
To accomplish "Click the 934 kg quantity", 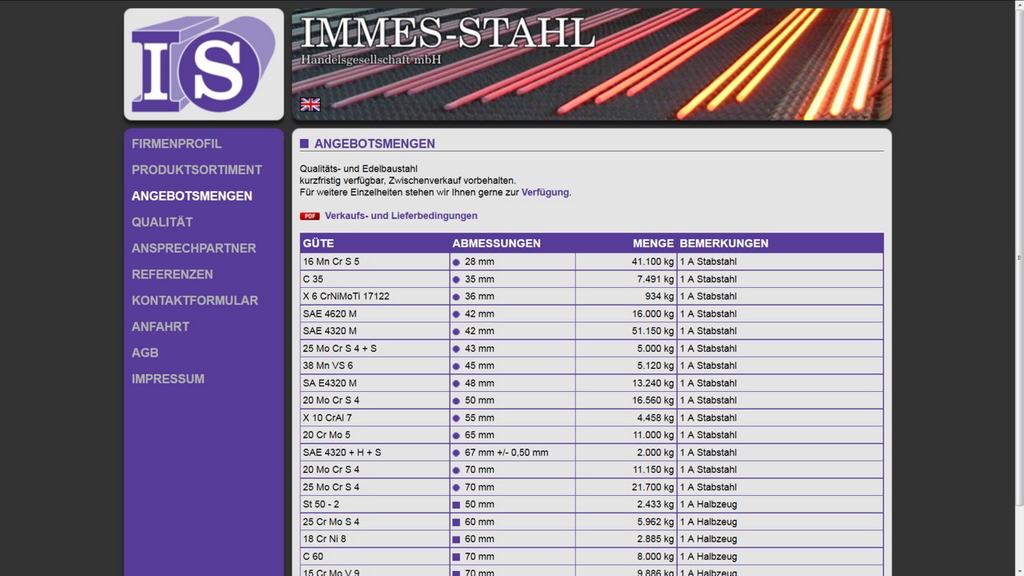I will (x=626, y=296).
